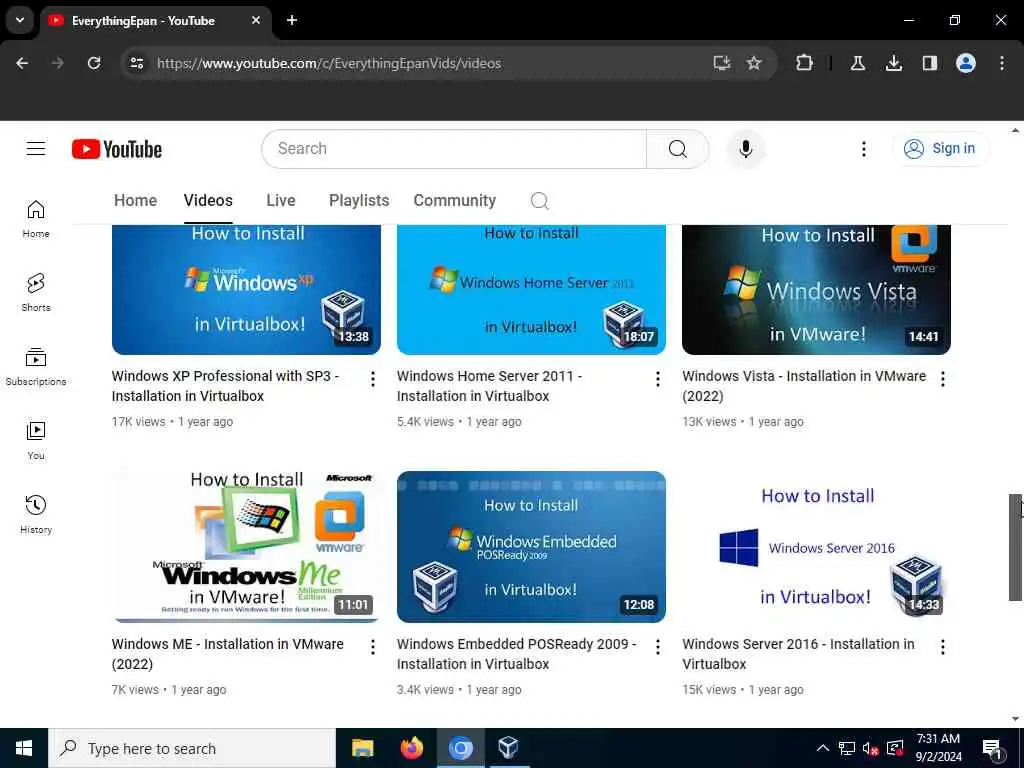Click title Windows ME - Installation in VMware
1024x768 pixels.
[x=227, y=654]
